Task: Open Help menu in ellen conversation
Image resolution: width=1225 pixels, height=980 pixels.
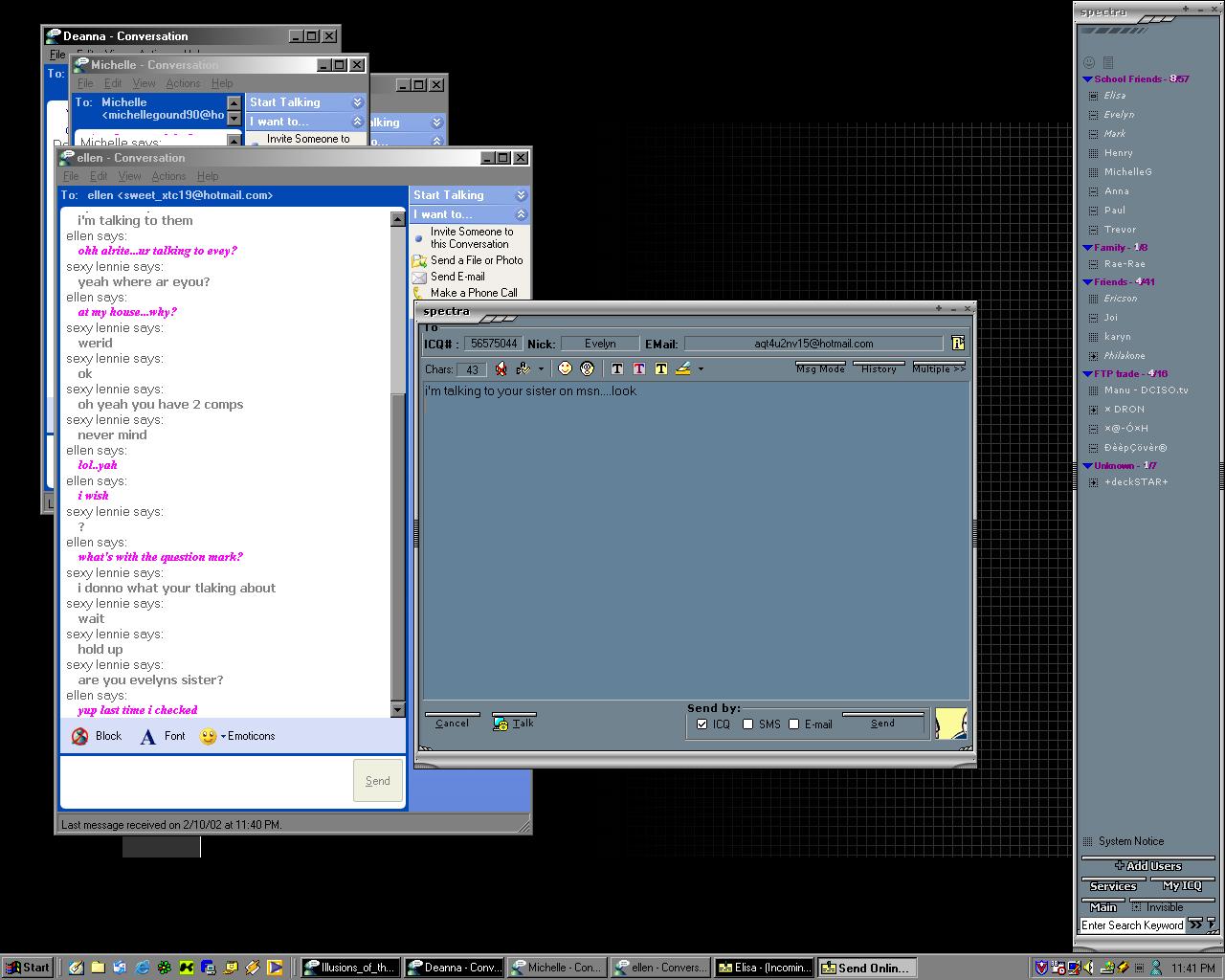Action: coord(208,176)
